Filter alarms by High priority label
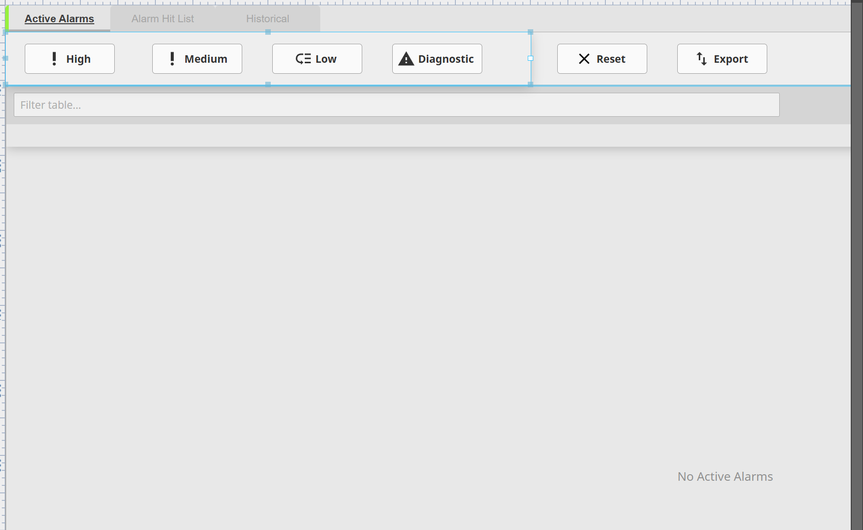The height and width of the screenshot is (530, 863). [78, 59]
